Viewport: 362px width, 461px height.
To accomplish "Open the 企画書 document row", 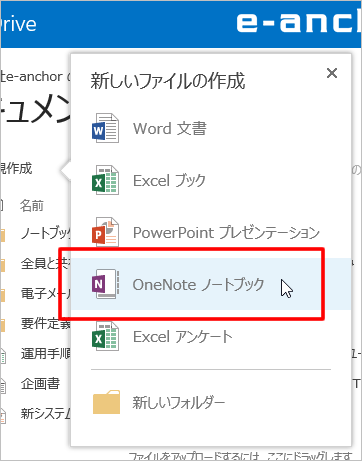I will [40, 384].
